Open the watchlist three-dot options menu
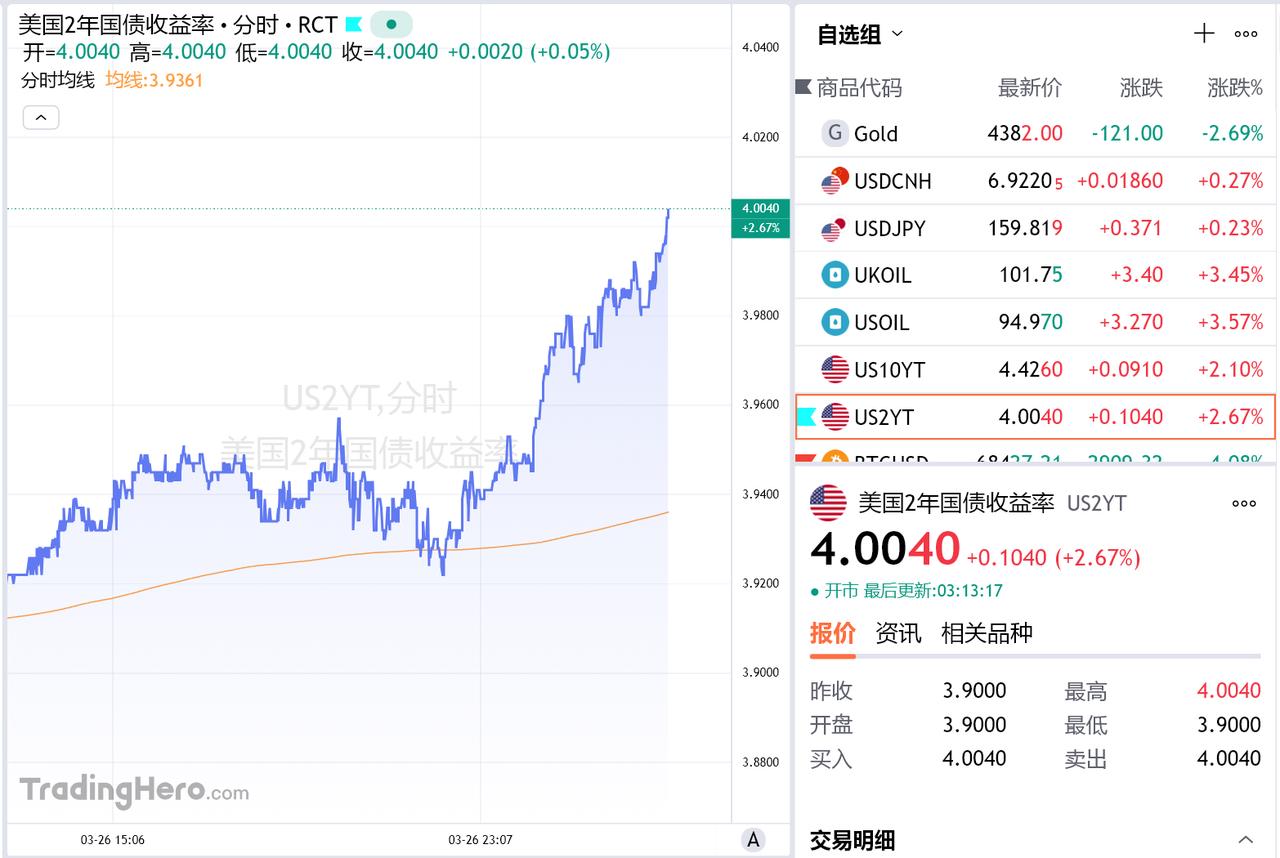The height and width of the screenshot is (858, 1280). click(x=1245, y=33)
